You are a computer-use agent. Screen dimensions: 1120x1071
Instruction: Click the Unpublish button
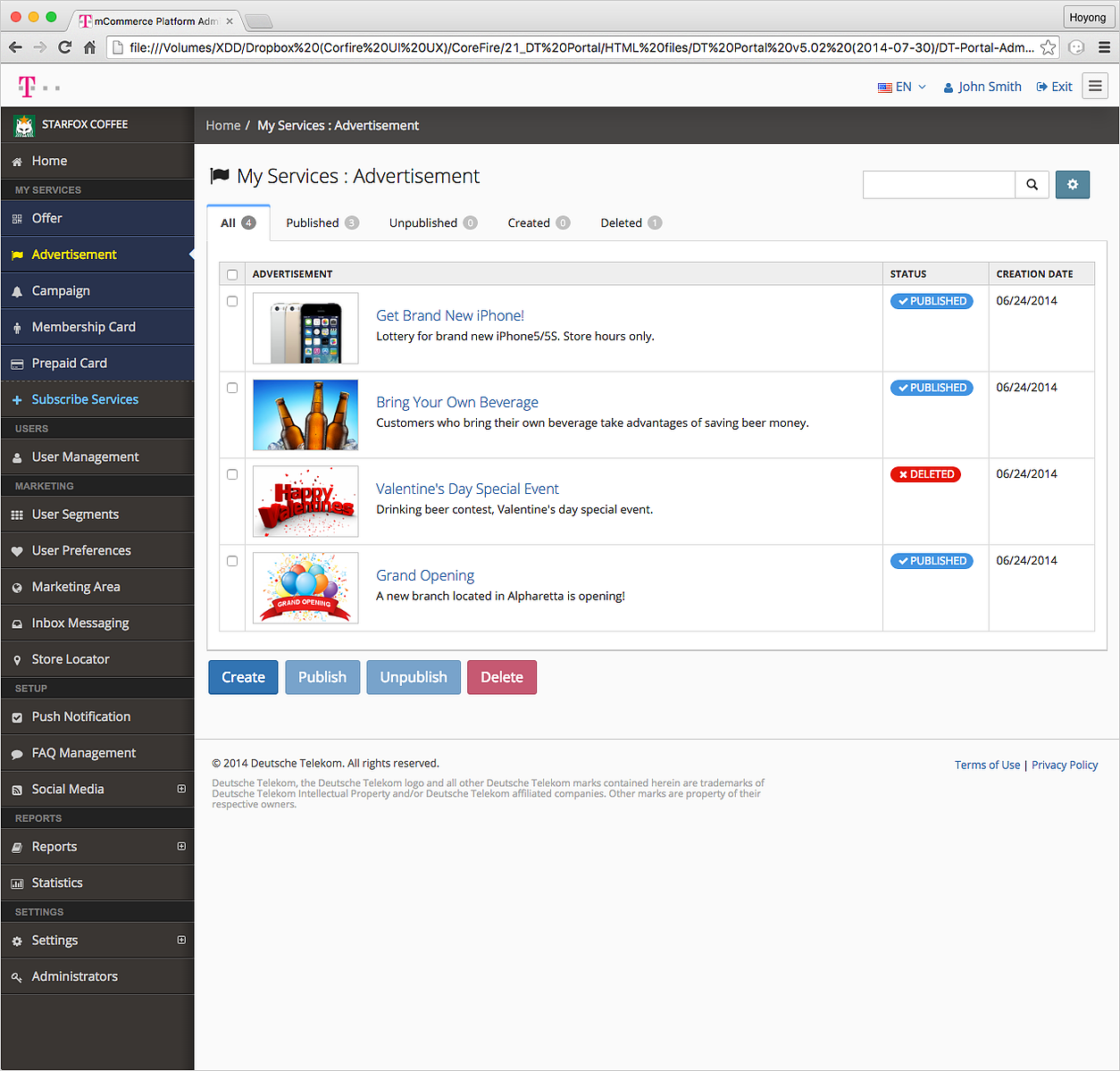coord(414,677)
